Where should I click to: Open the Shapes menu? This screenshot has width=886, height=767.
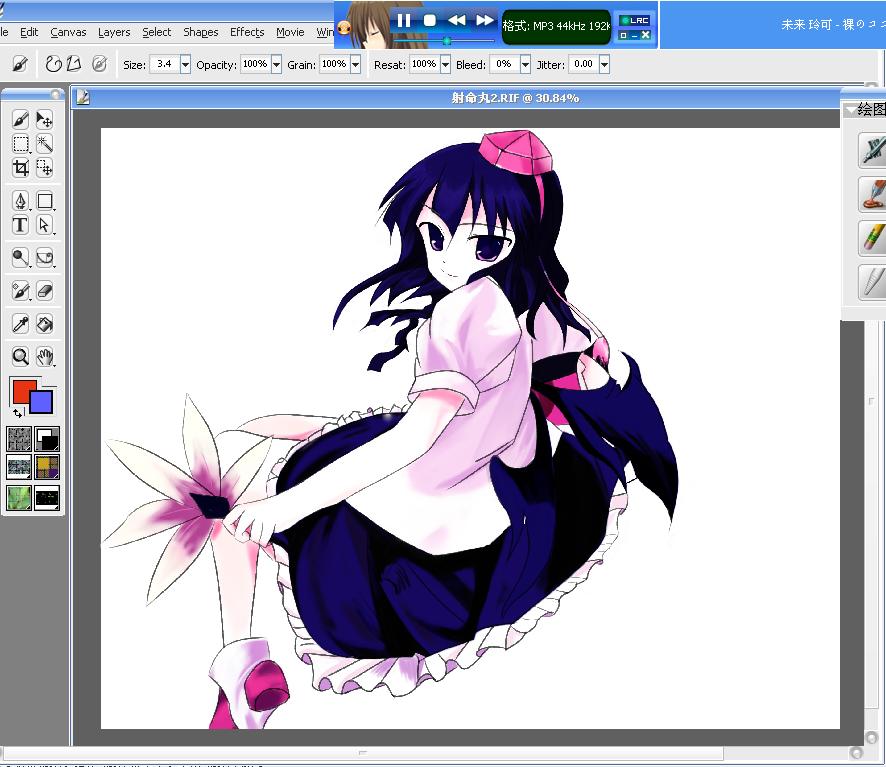click(x=201, y=32)
